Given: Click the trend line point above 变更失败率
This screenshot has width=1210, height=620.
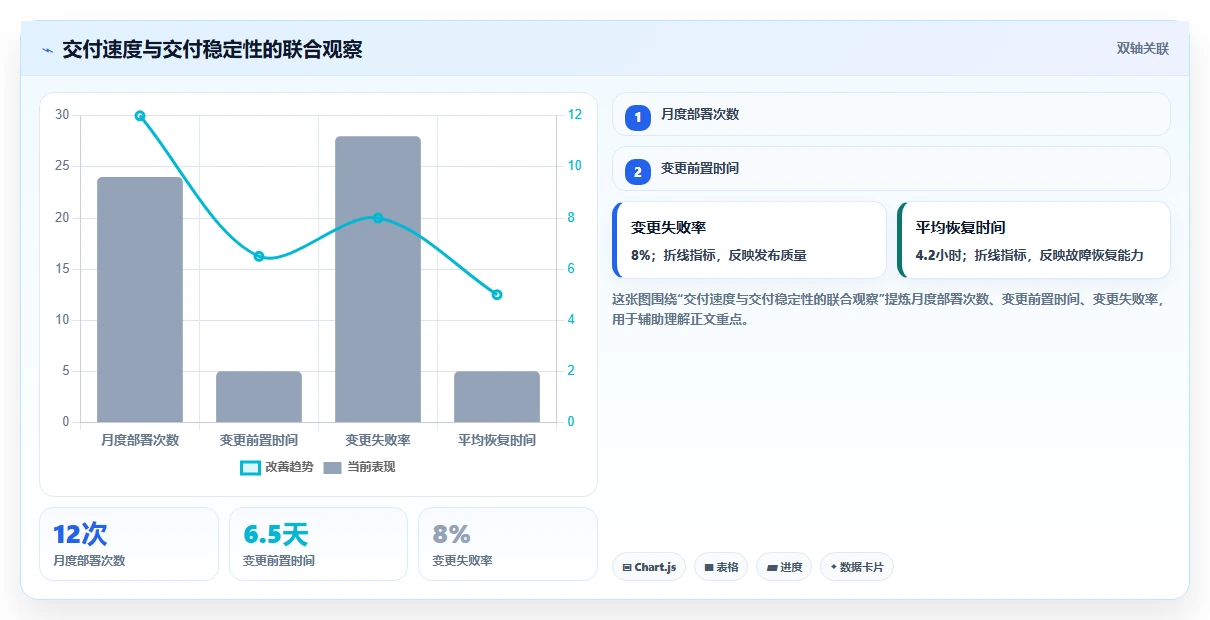Looking at the screenshot, I should click(x=378, y=218).
